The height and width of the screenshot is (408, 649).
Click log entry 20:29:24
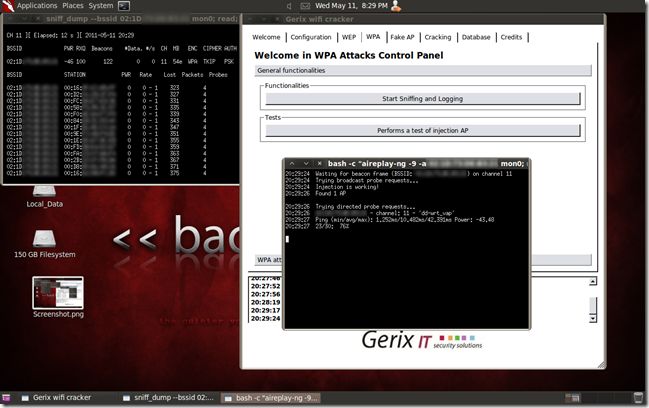click(265, 319)
